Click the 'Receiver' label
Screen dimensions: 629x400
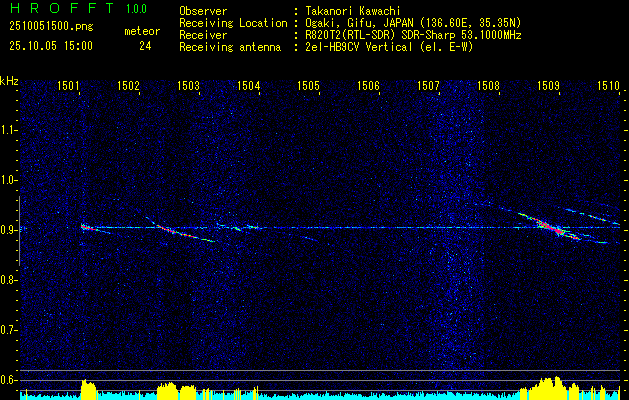(203, 35)
